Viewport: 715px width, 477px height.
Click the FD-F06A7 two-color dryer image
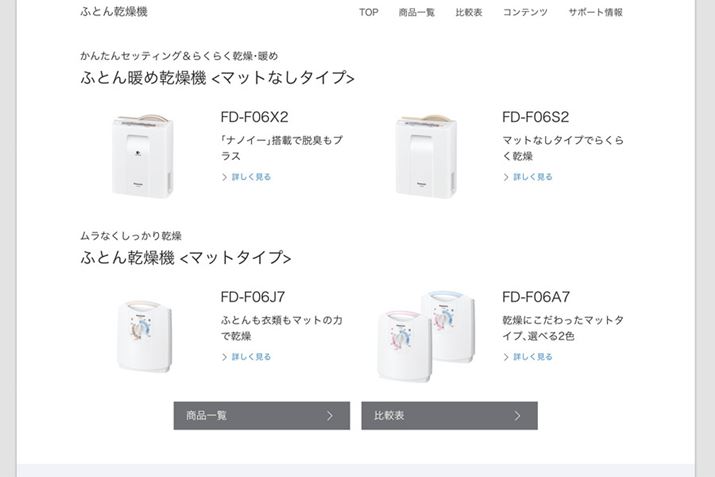click(418, 334)
